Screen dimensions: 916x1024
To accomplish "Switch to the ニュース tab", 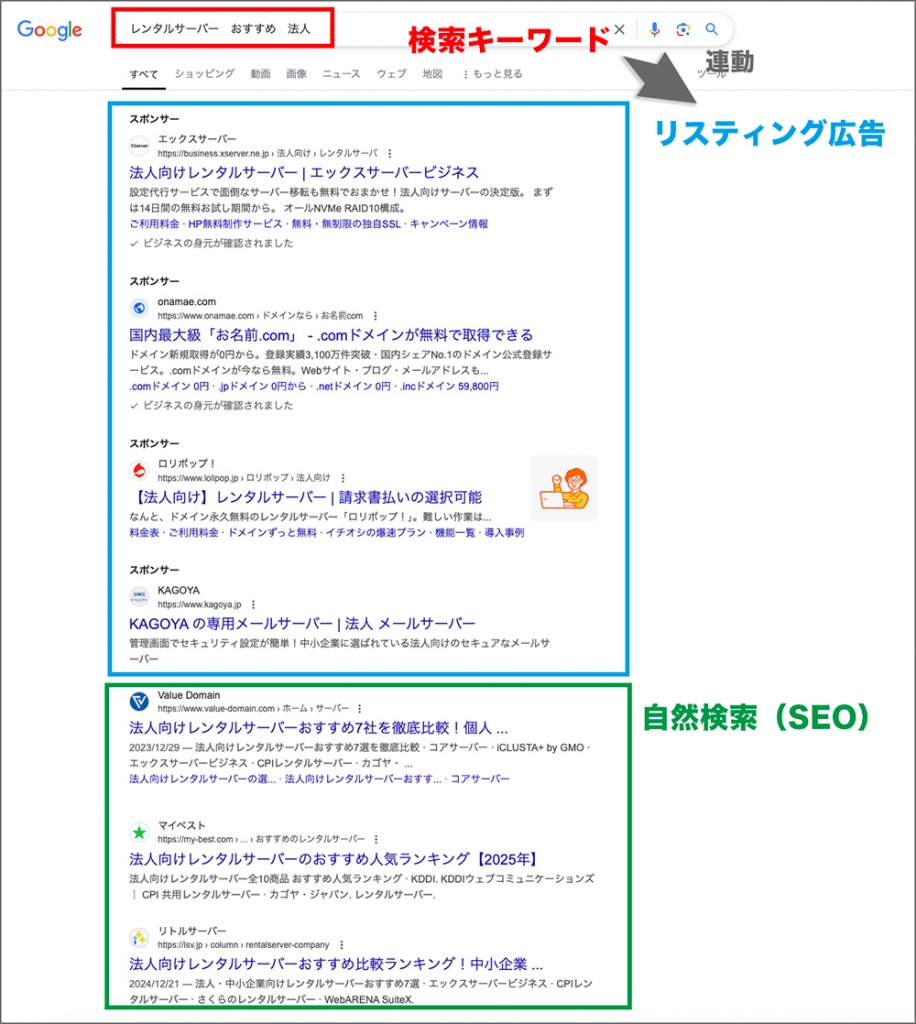I will 341,73.
